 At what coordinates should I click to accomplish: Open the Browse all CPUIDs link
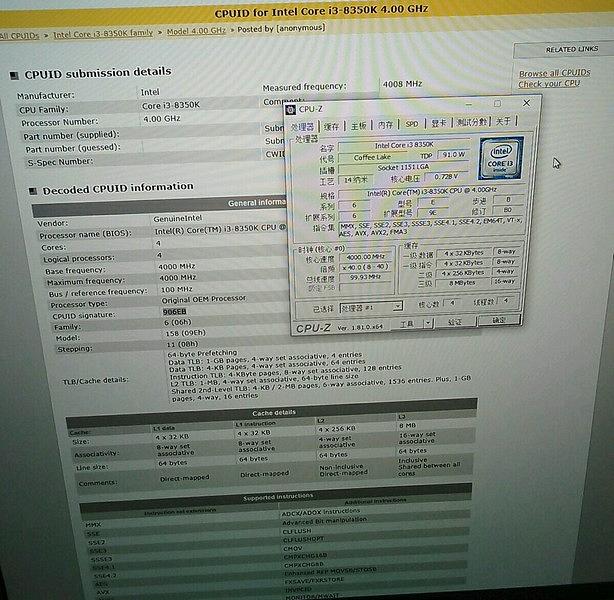pos(554,73)
